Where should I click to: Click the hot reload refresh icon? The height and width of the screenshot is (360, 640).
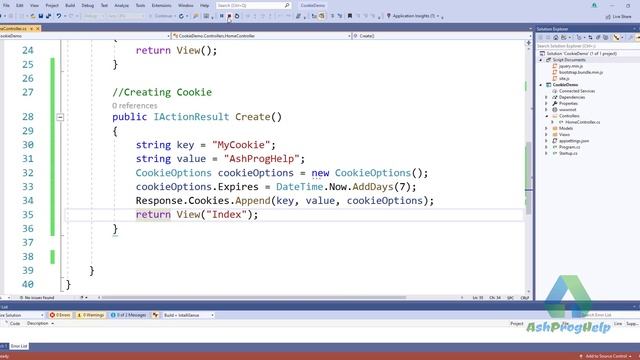(x=181, y=16)
